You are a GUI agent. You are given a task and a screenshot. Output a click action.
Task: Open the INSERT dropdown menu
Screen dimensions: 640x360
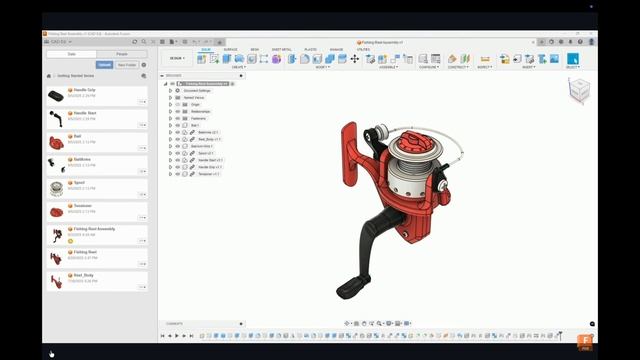point(529,67)
